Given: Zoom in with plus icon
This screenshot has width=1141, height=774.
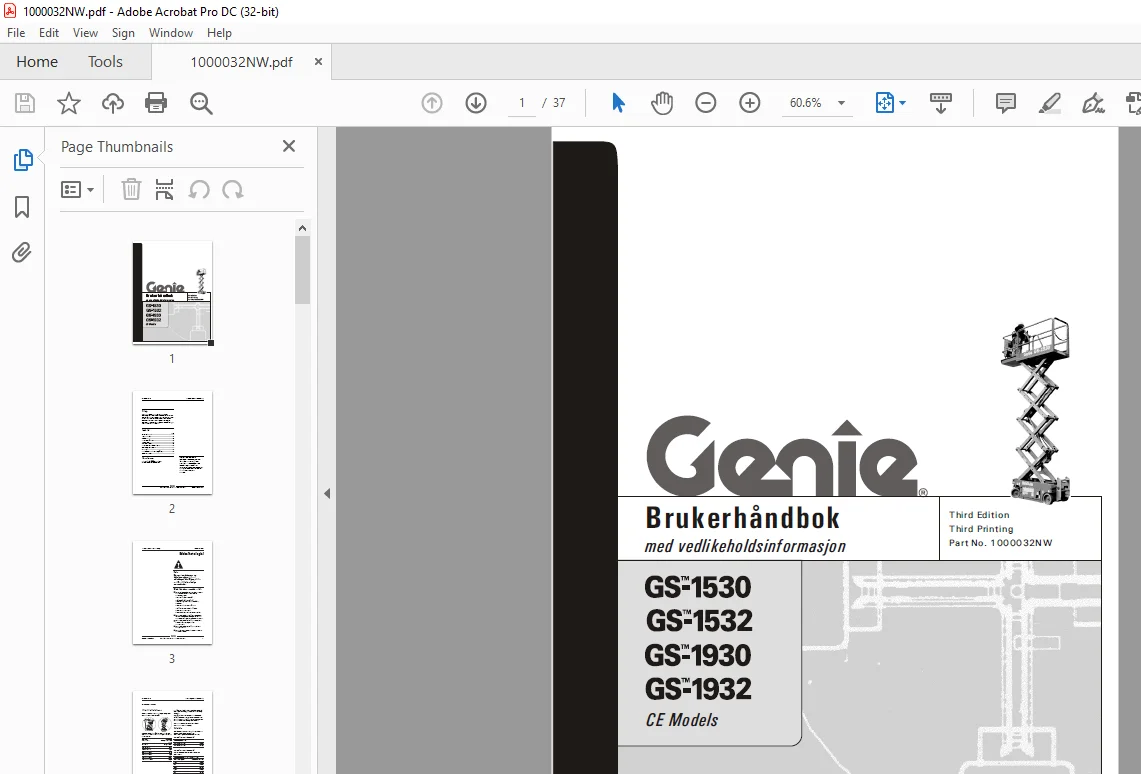Looking at the screenshot, I should coord(750,103).
